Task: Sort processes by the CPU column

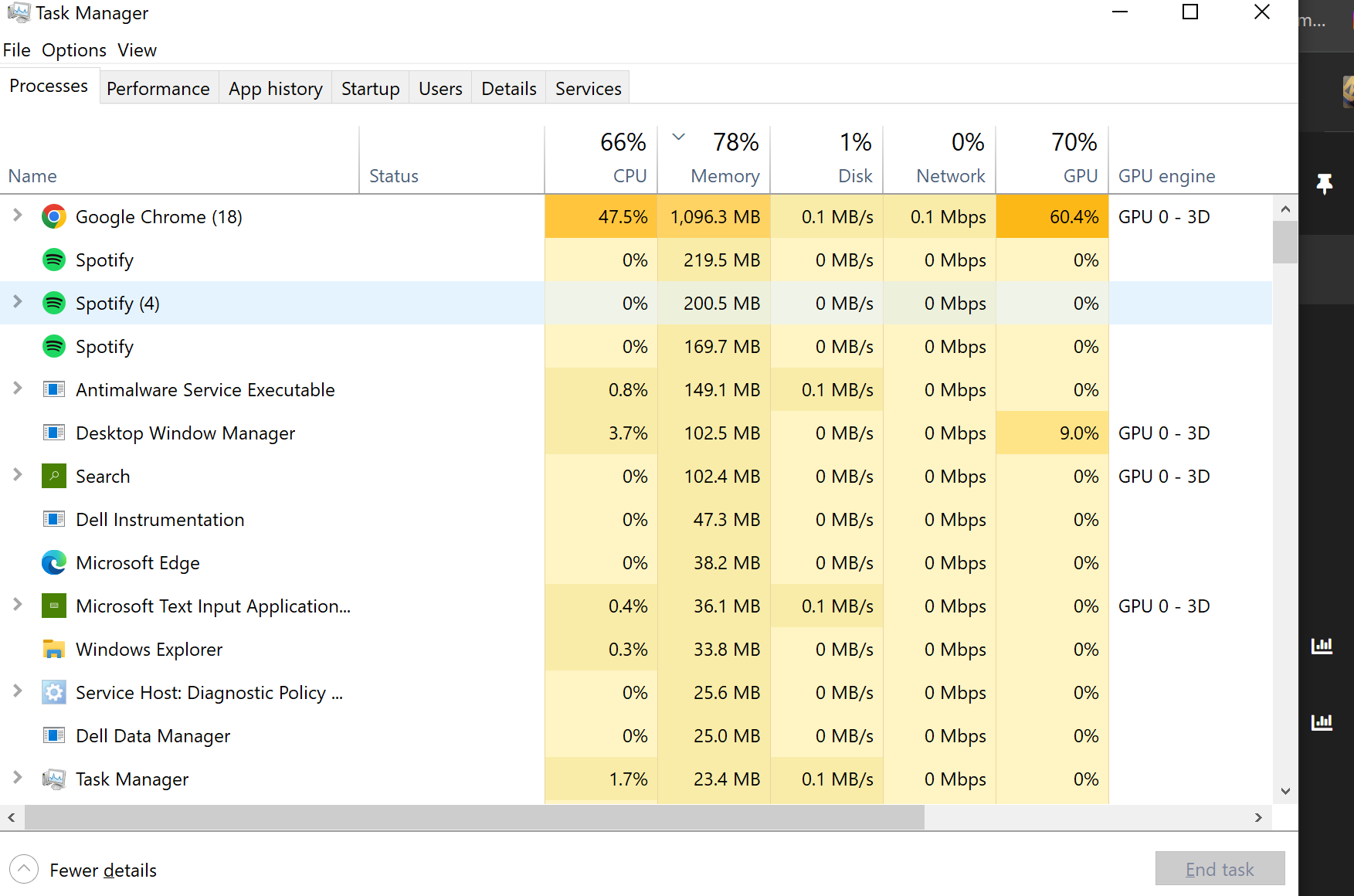Action: (601, 159)
